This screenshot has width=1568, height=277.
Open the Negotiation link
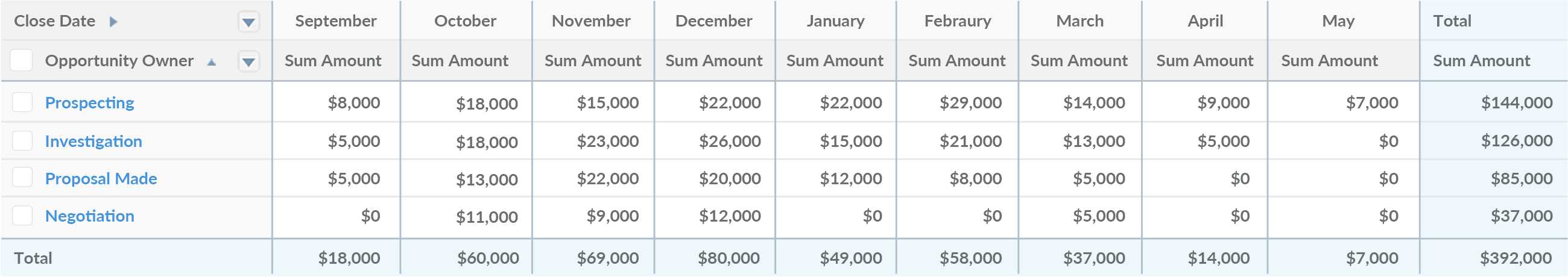click(x=89, y=216)
